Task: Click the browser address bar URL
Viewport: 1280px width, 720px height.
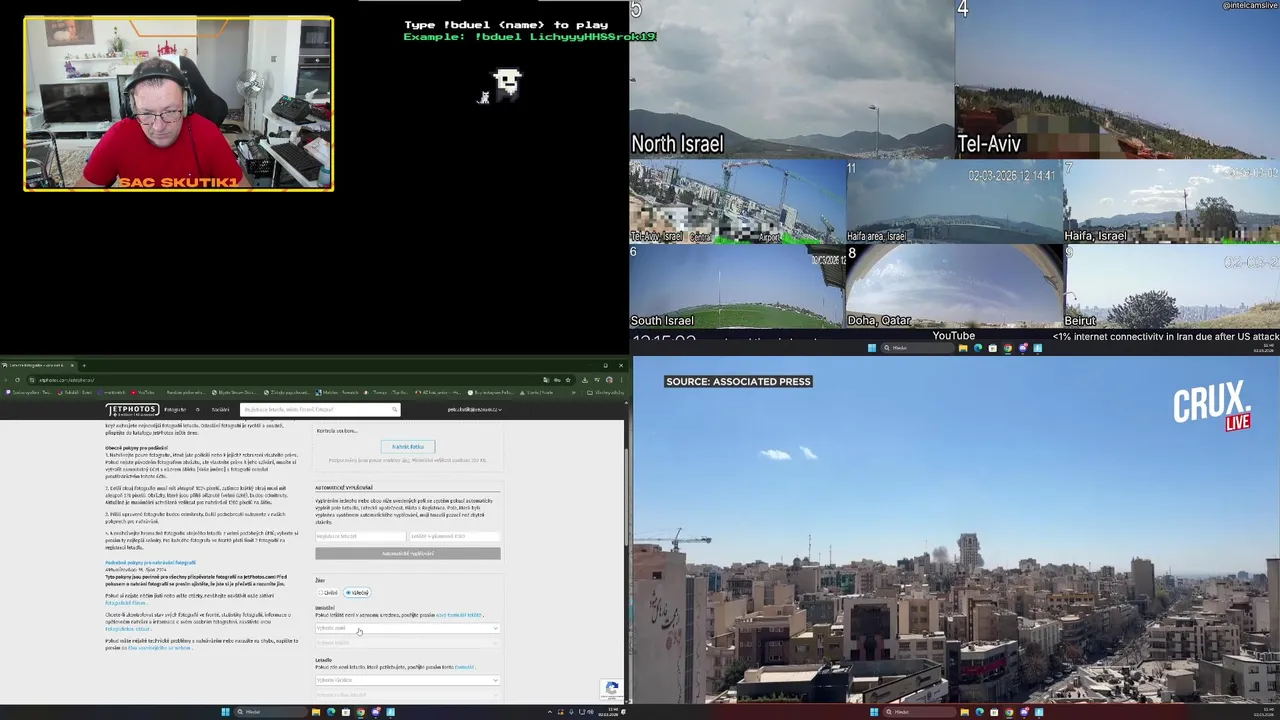Action: 66,380
